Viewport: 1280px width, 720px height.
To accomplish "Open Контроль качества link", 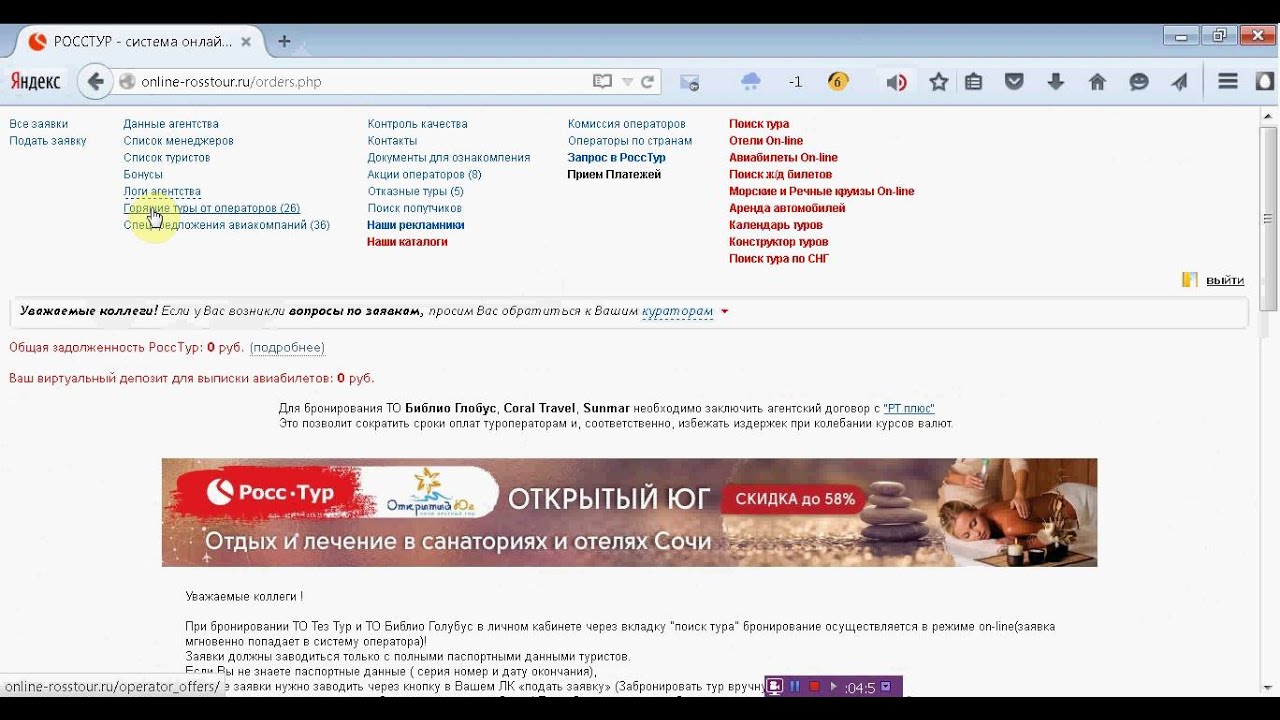I will 417,124.
